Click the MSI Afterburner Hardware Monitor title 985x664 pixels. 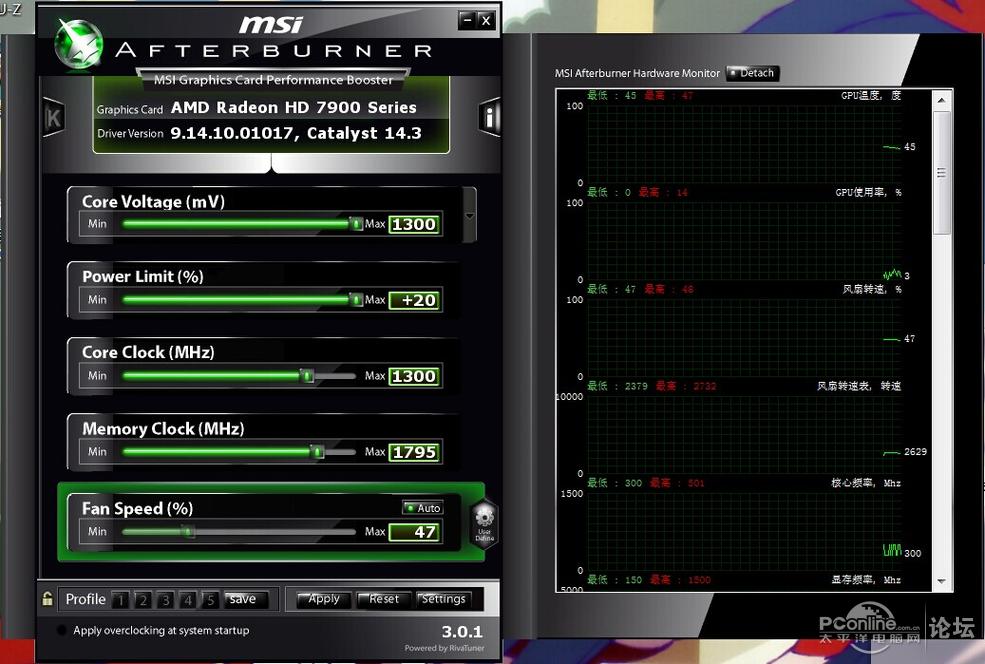tap(637, 73)
